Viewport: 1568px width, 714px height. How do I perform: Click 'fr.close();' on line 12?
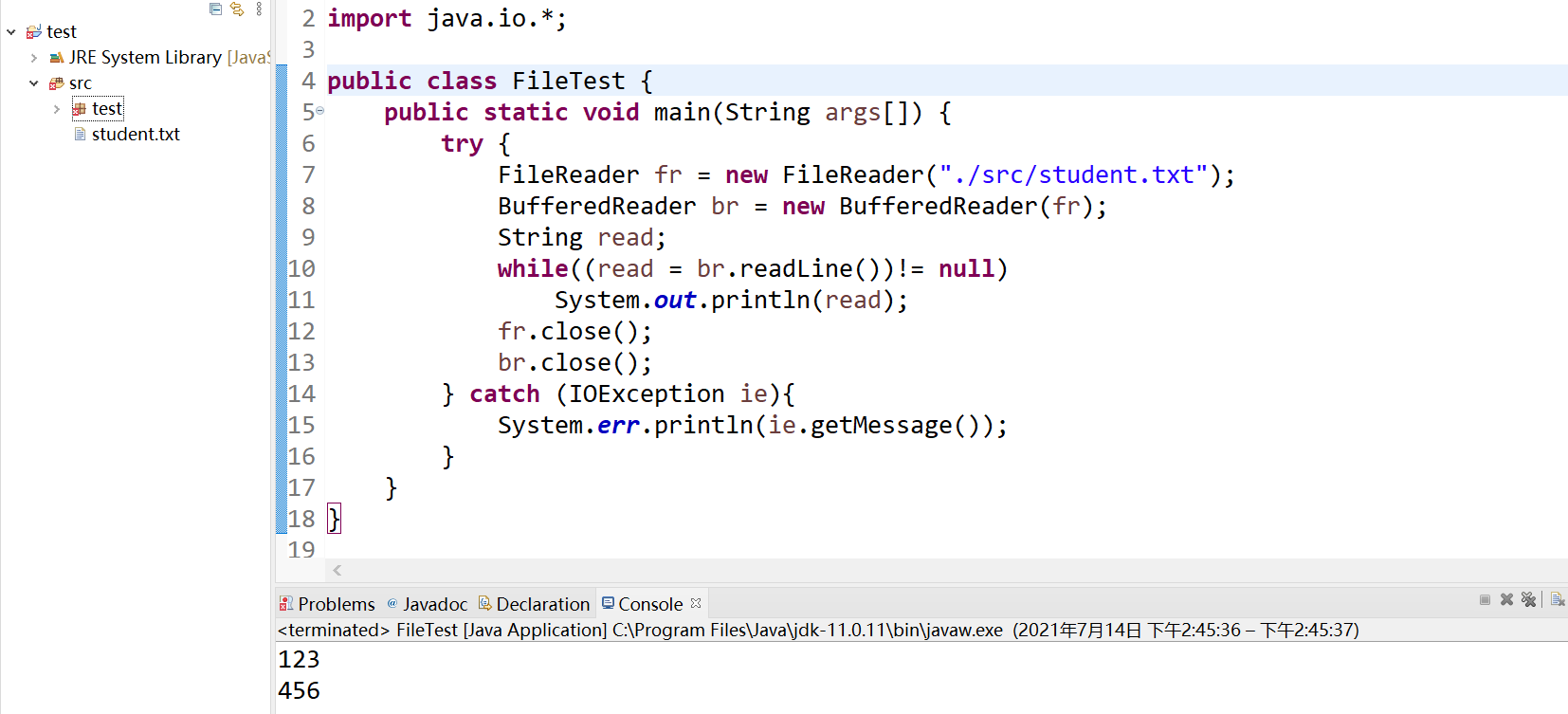[x=575, y=331]
